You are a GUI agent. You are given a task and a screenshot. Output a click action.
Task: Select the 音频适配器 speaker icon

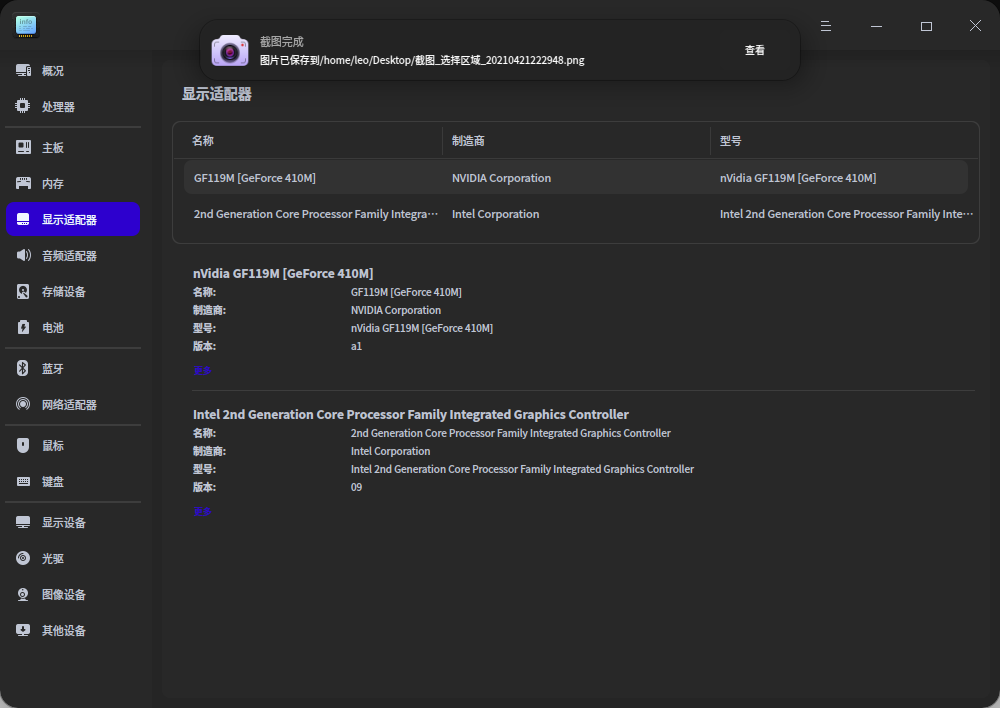coord(23,256)
